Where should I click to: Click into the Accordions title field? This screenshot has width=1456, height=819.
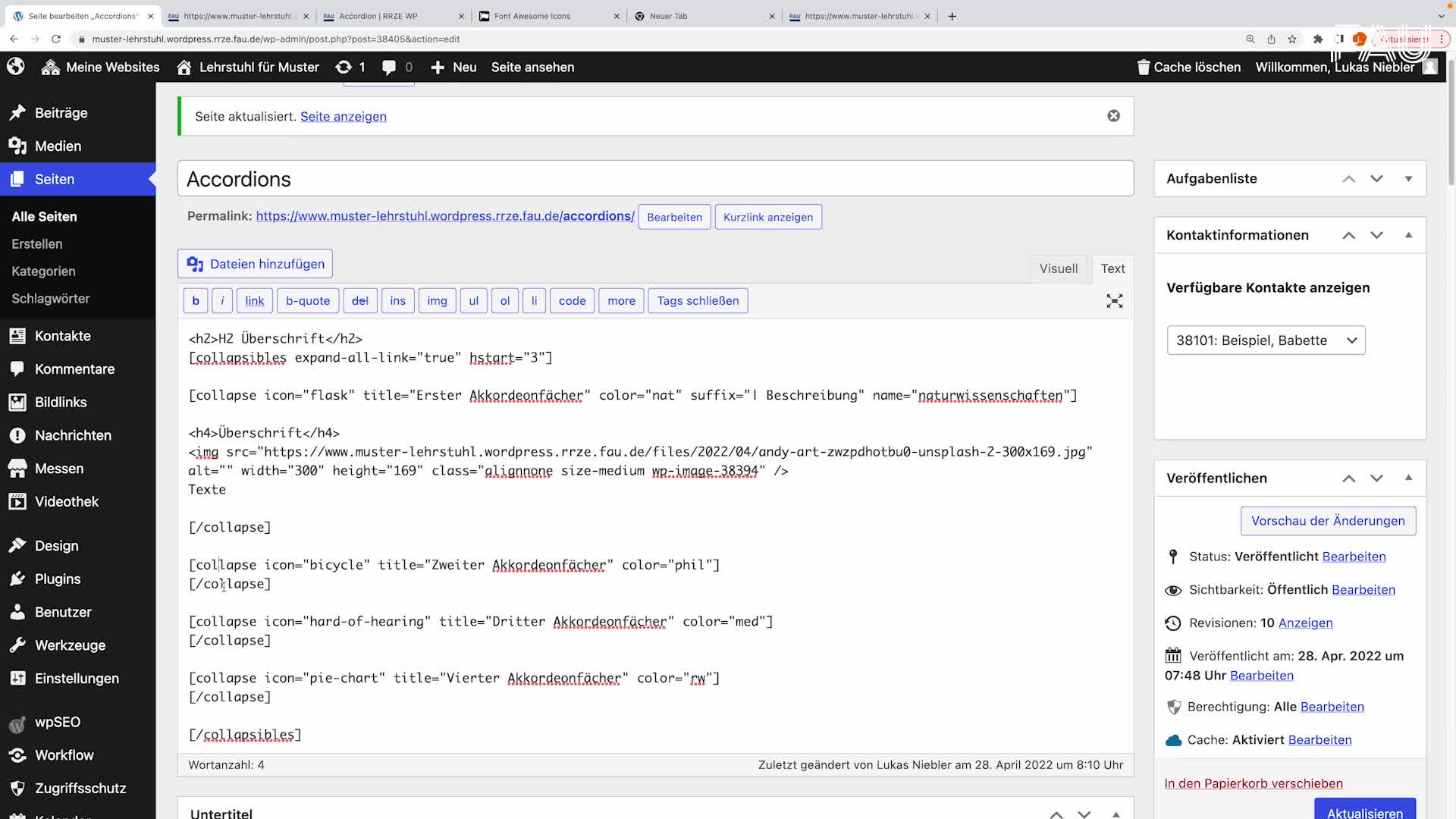pos(655,179)
